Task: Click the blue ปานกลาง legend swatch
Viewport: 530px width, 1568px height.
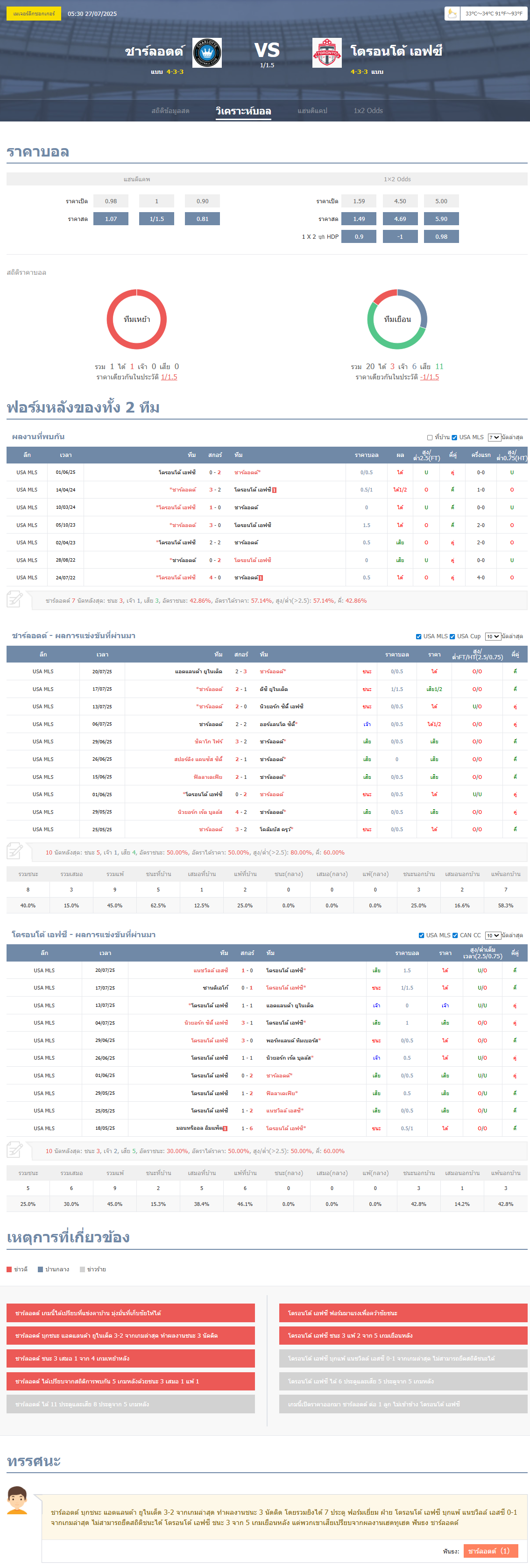Action: (40, 1270)
